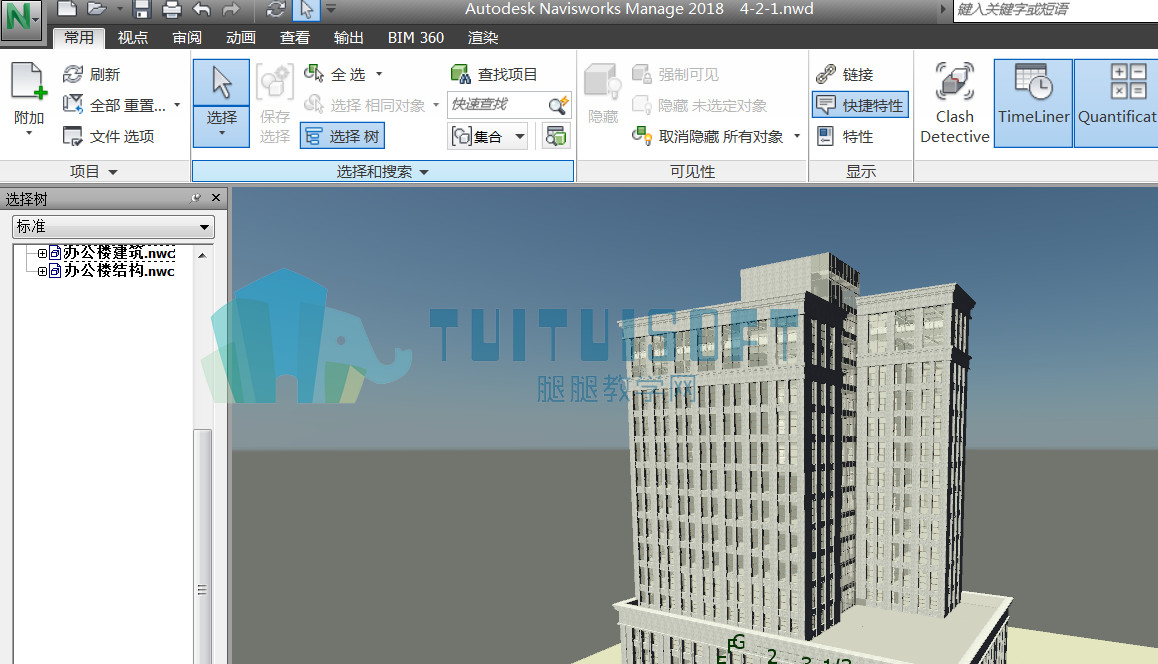Click 取消隐藏 所有对象 button
The image size is (1158, 664).
[708, 137]
